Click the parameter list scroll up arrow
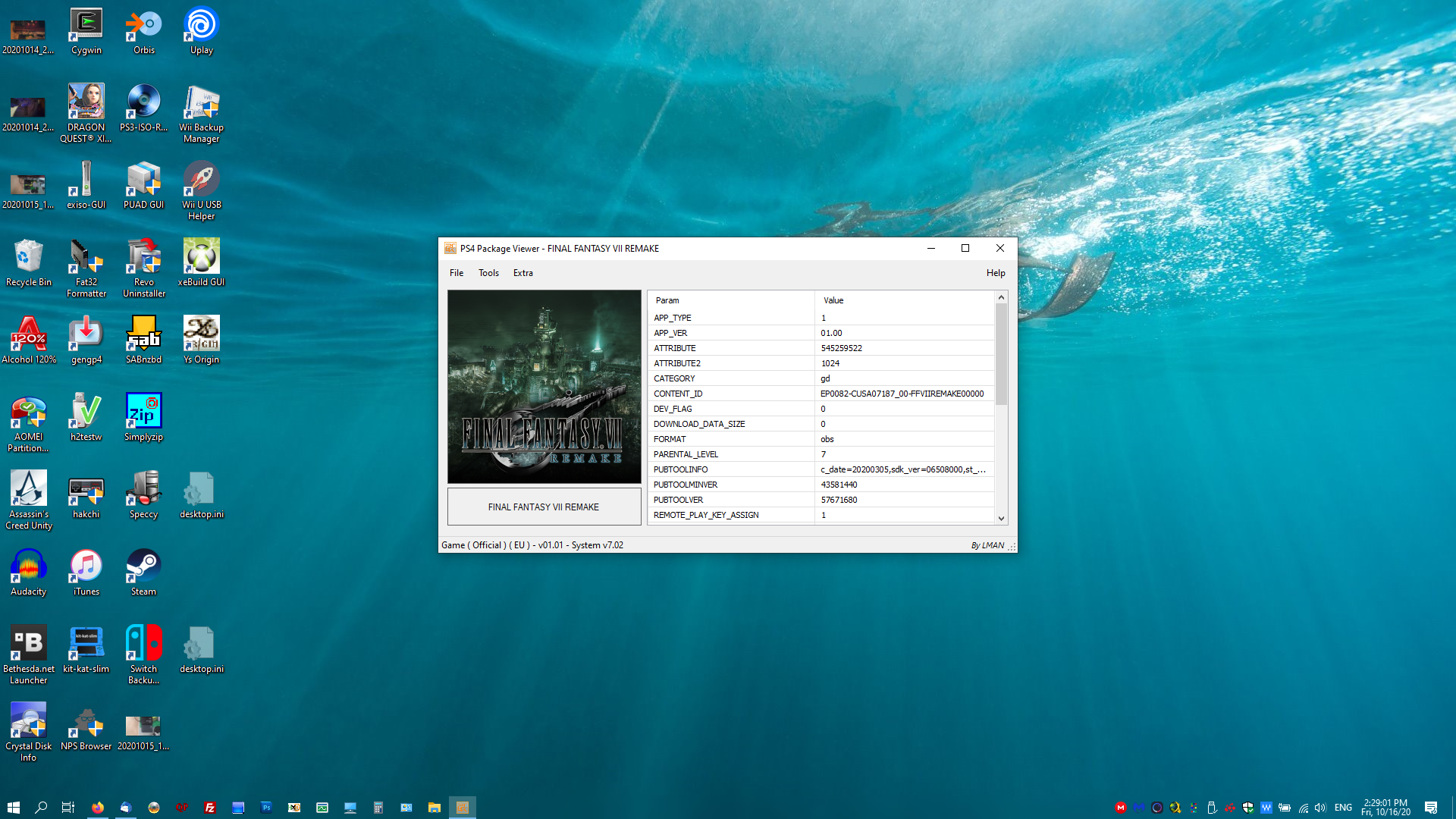The width and height of the screenshot is (1456, 819). [x=1001, y=297]
